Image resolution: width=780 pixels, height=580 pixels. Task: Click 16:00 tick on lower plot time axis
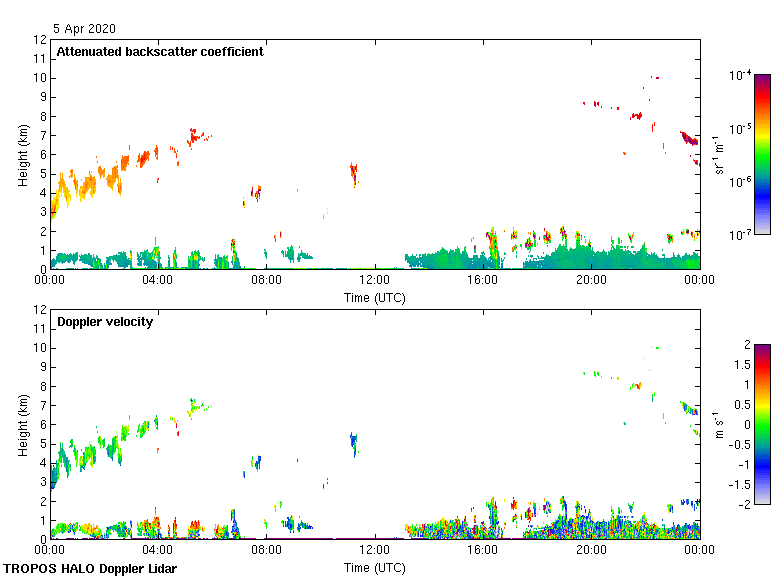(x=483, y=551)
